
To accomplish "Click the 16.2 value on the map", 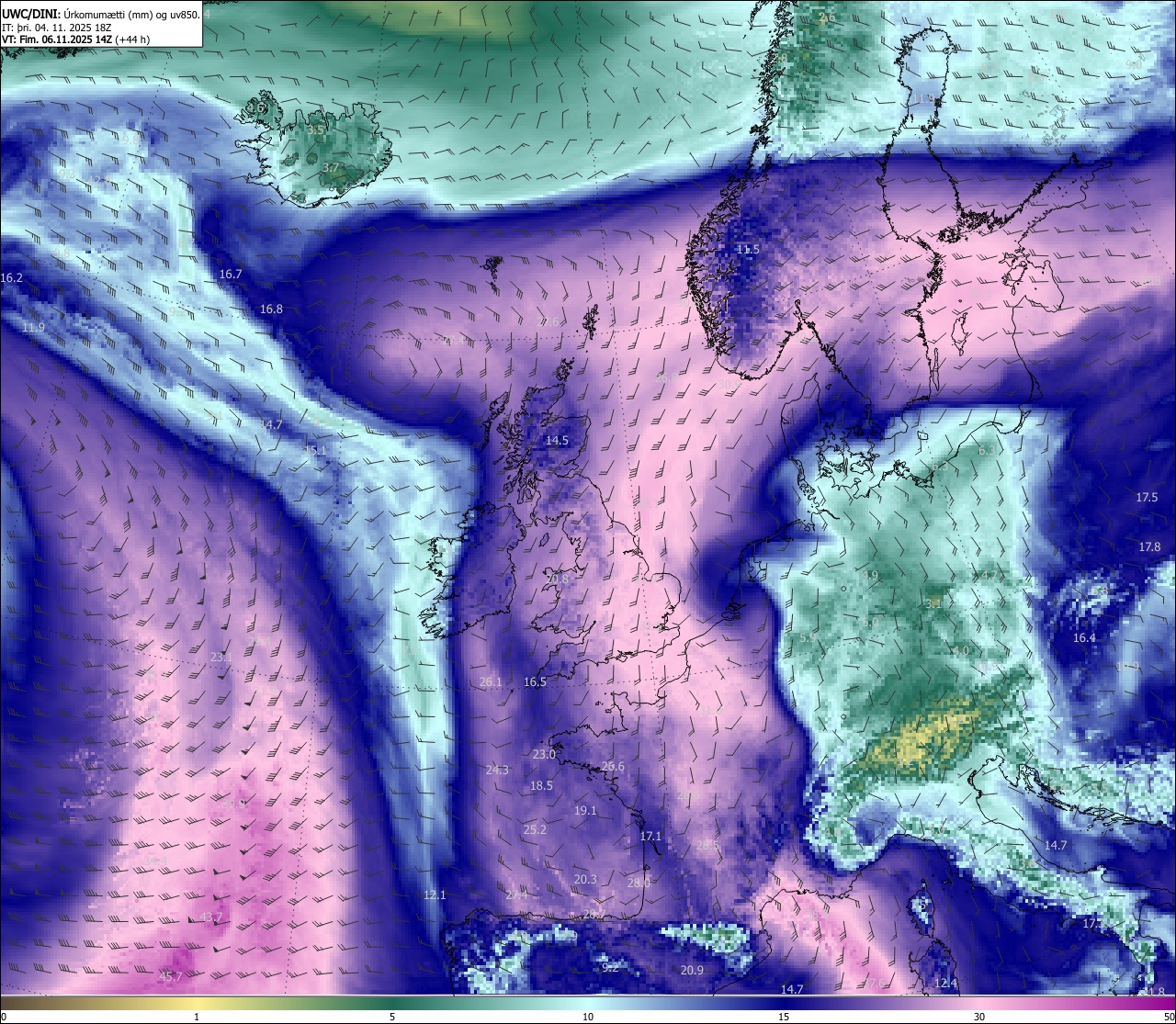I will (12, 277).
